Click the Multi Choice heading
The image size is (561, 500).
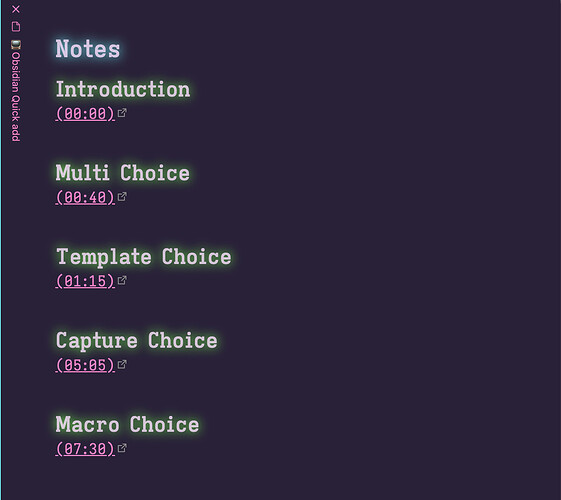tap(123, 173)
